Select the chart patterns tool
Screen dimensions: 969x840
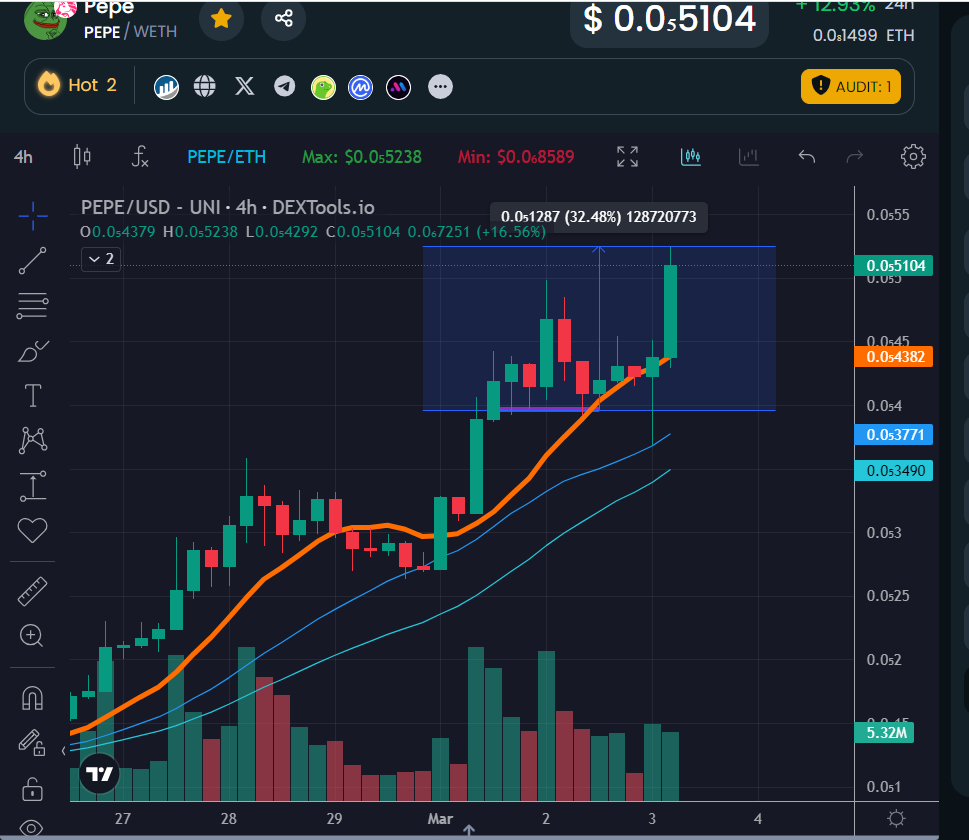tap(33, 440)
